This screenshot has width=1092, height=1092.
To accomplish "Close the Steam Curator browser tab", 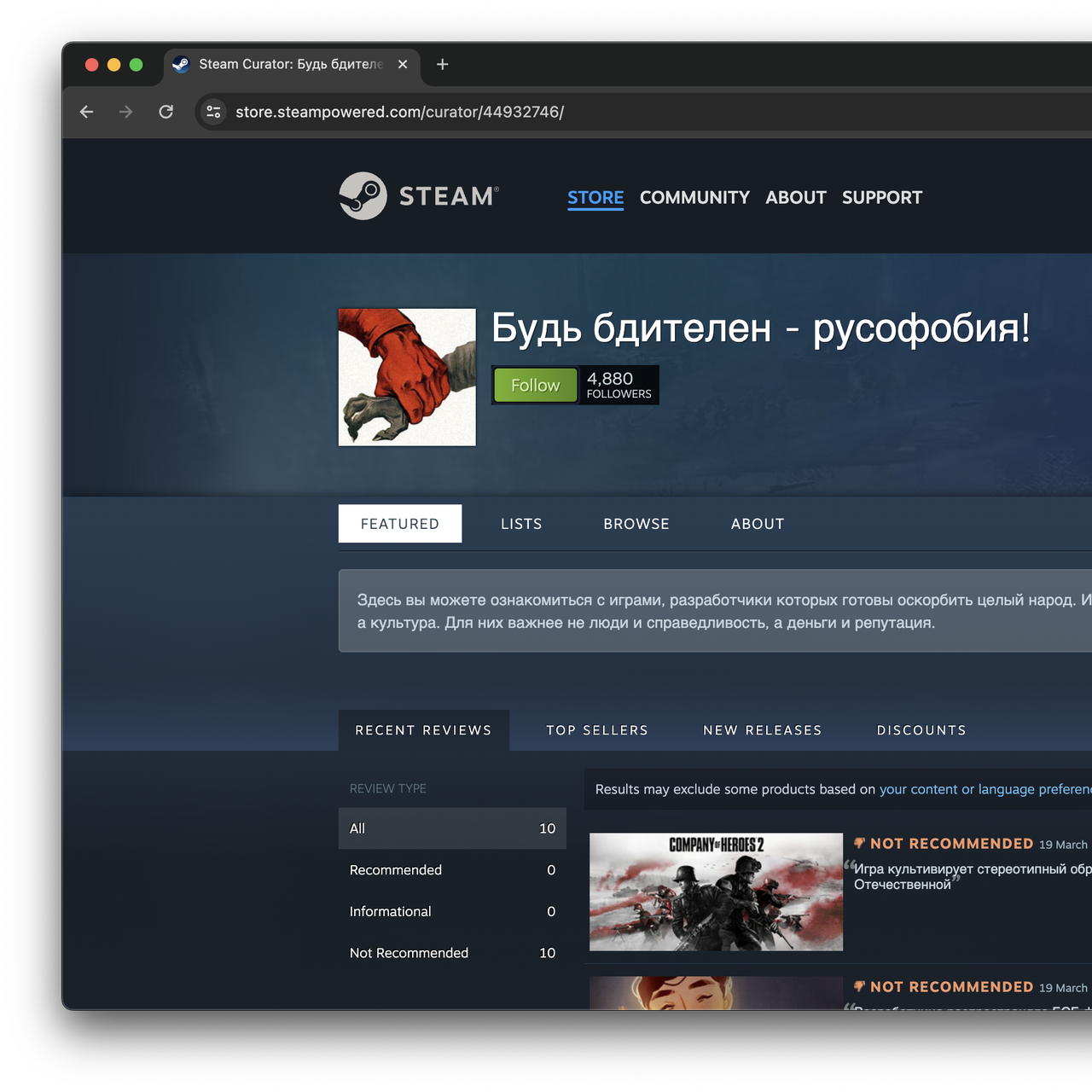I will [403, 64].
